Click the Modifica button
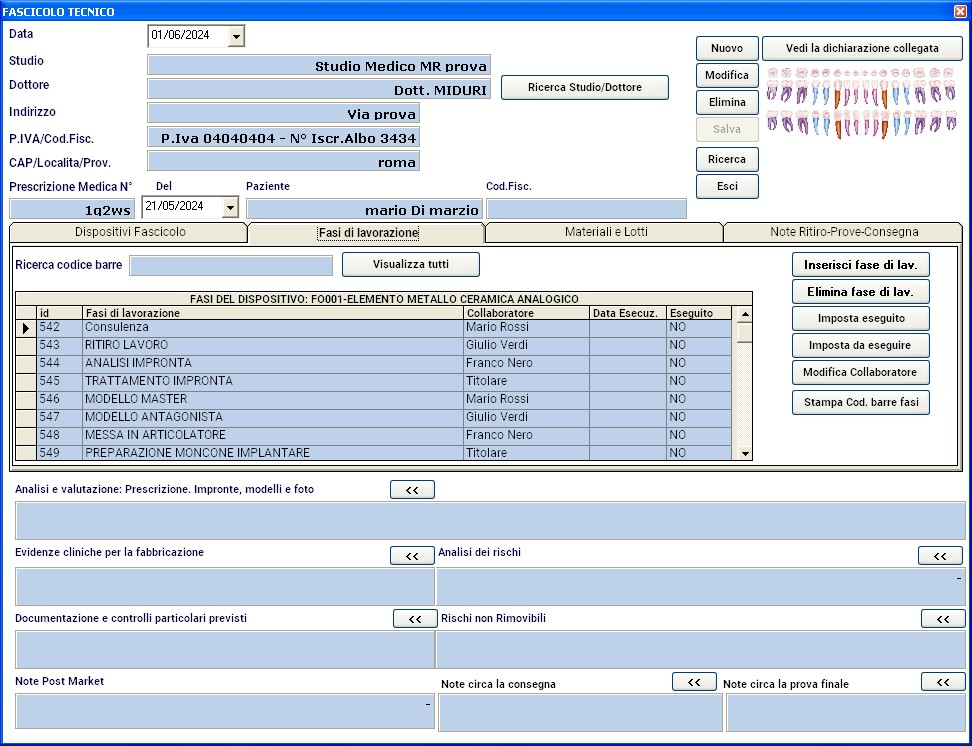972x746 pixels. [727, 76]
